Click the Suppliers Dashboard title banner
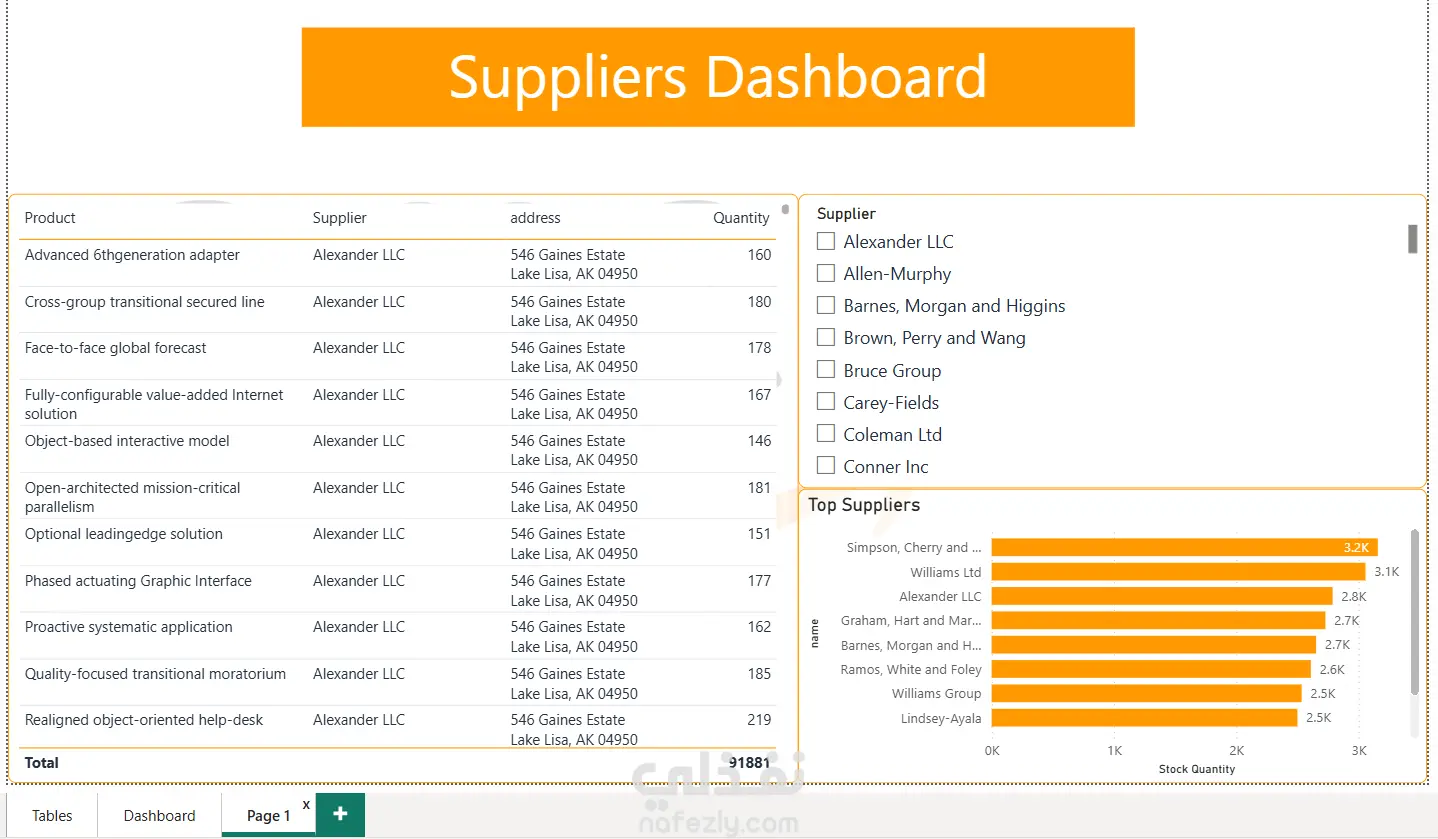 pyautogui.click(x=718, y=77)
